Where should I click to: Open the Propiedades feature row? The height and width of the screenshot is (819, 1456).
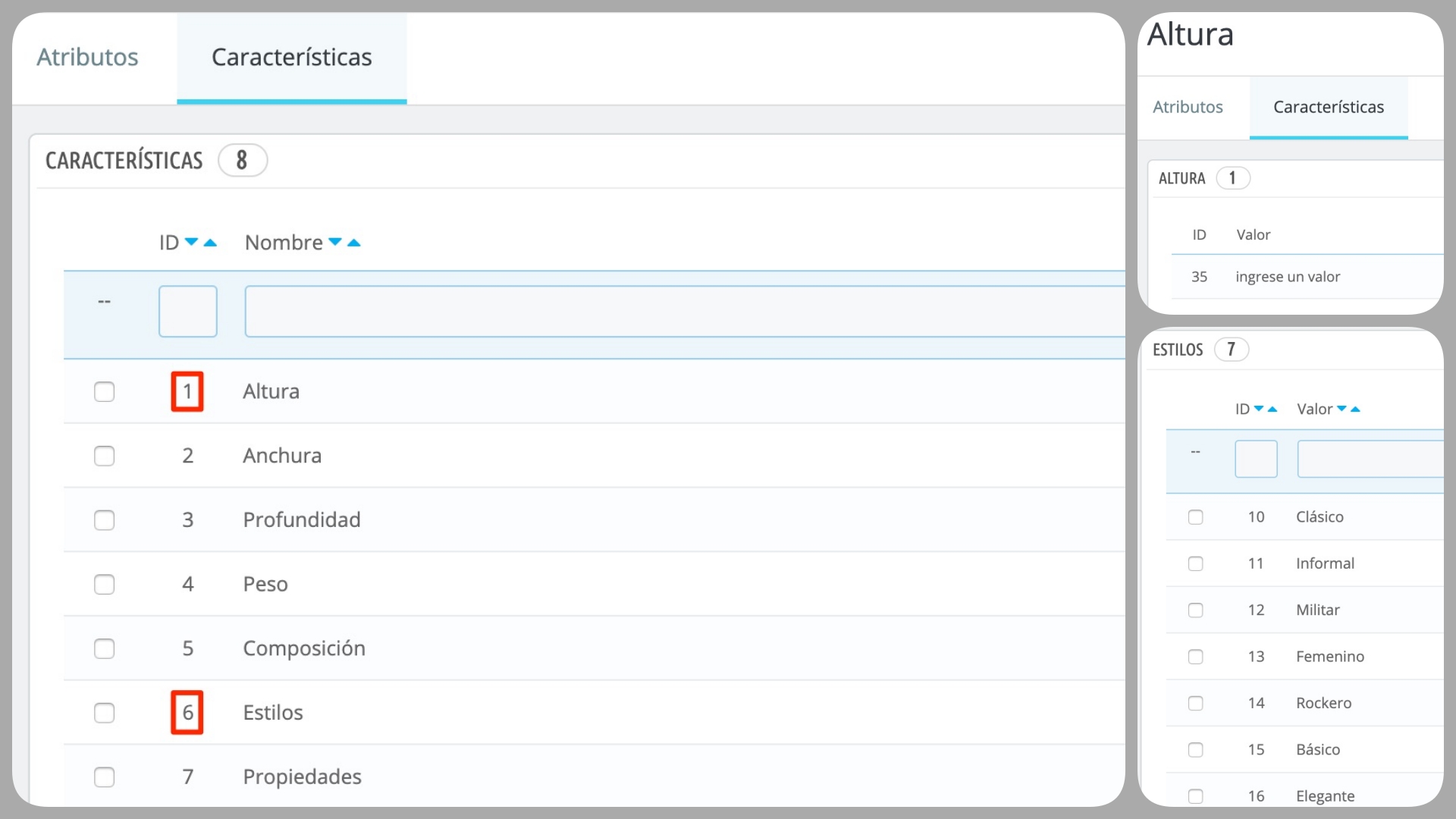tap(595, 777)
